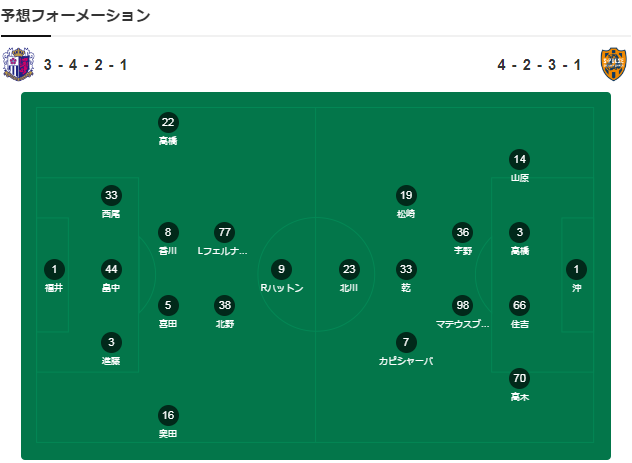Select player number 70 高木 marker

tap(520, 378)
